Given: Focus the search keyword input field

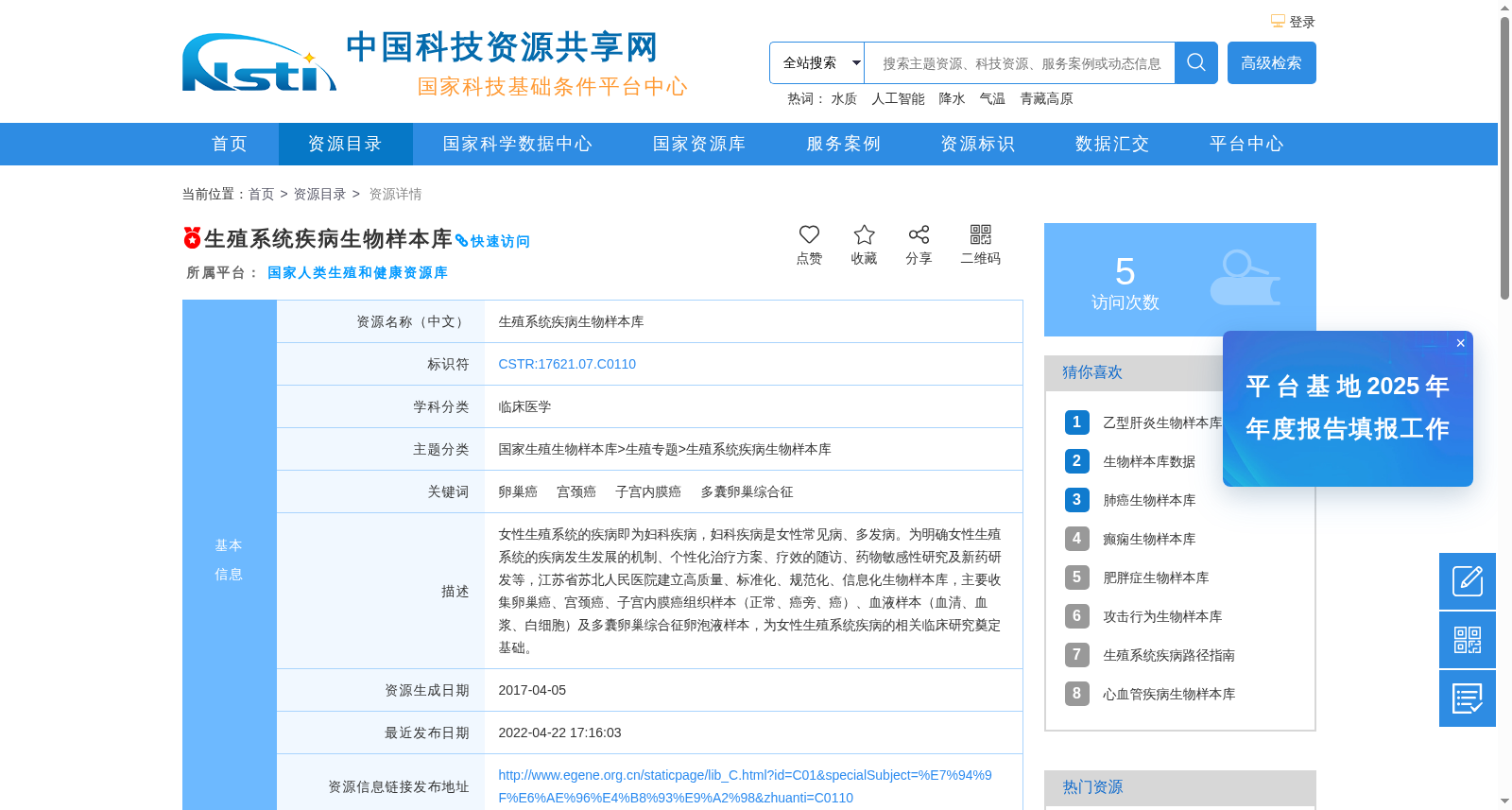Looking at the screenshot, I should point(1020,63).
